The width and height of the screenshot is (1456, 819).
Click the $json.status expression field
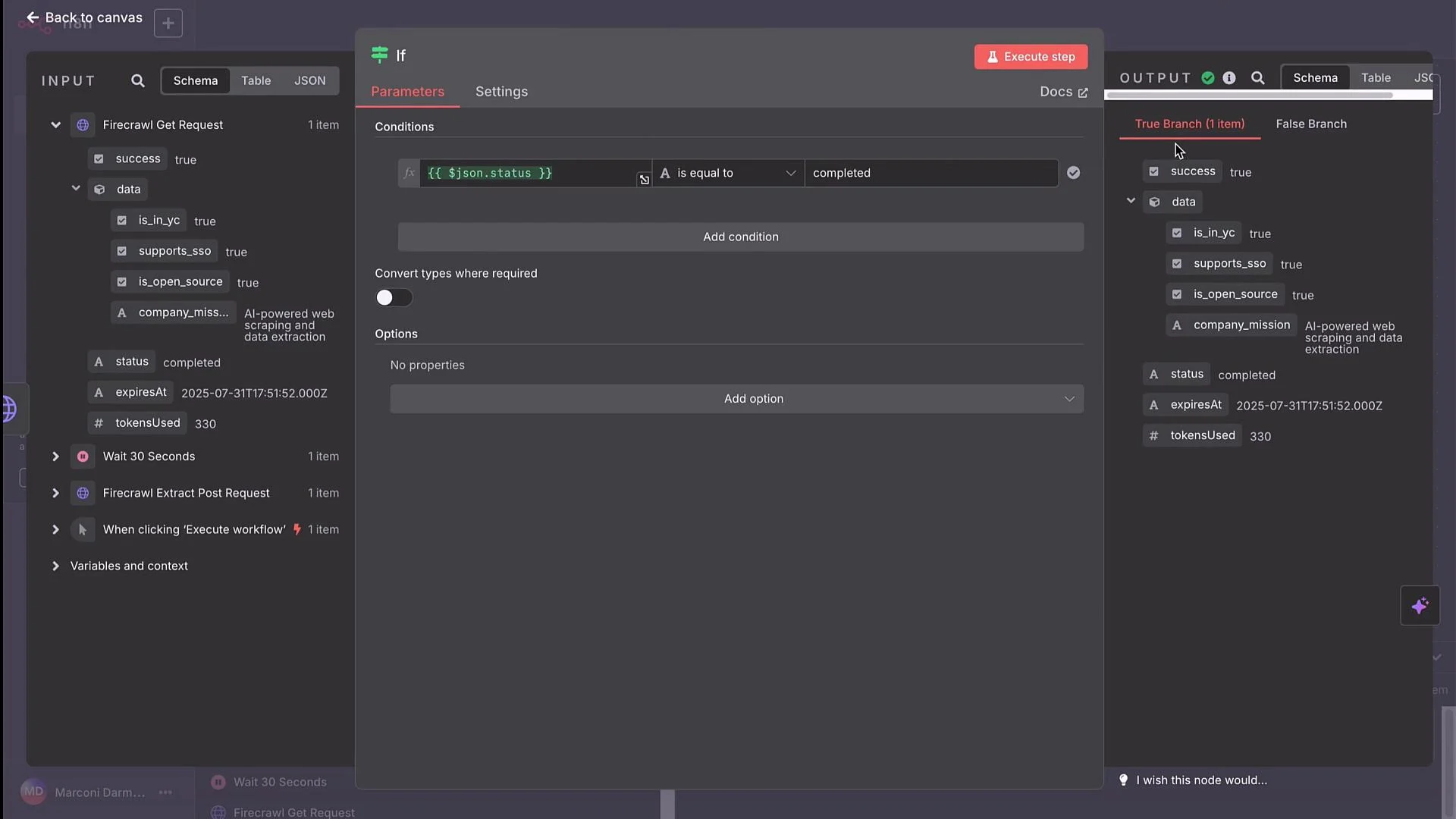[535, 173]
